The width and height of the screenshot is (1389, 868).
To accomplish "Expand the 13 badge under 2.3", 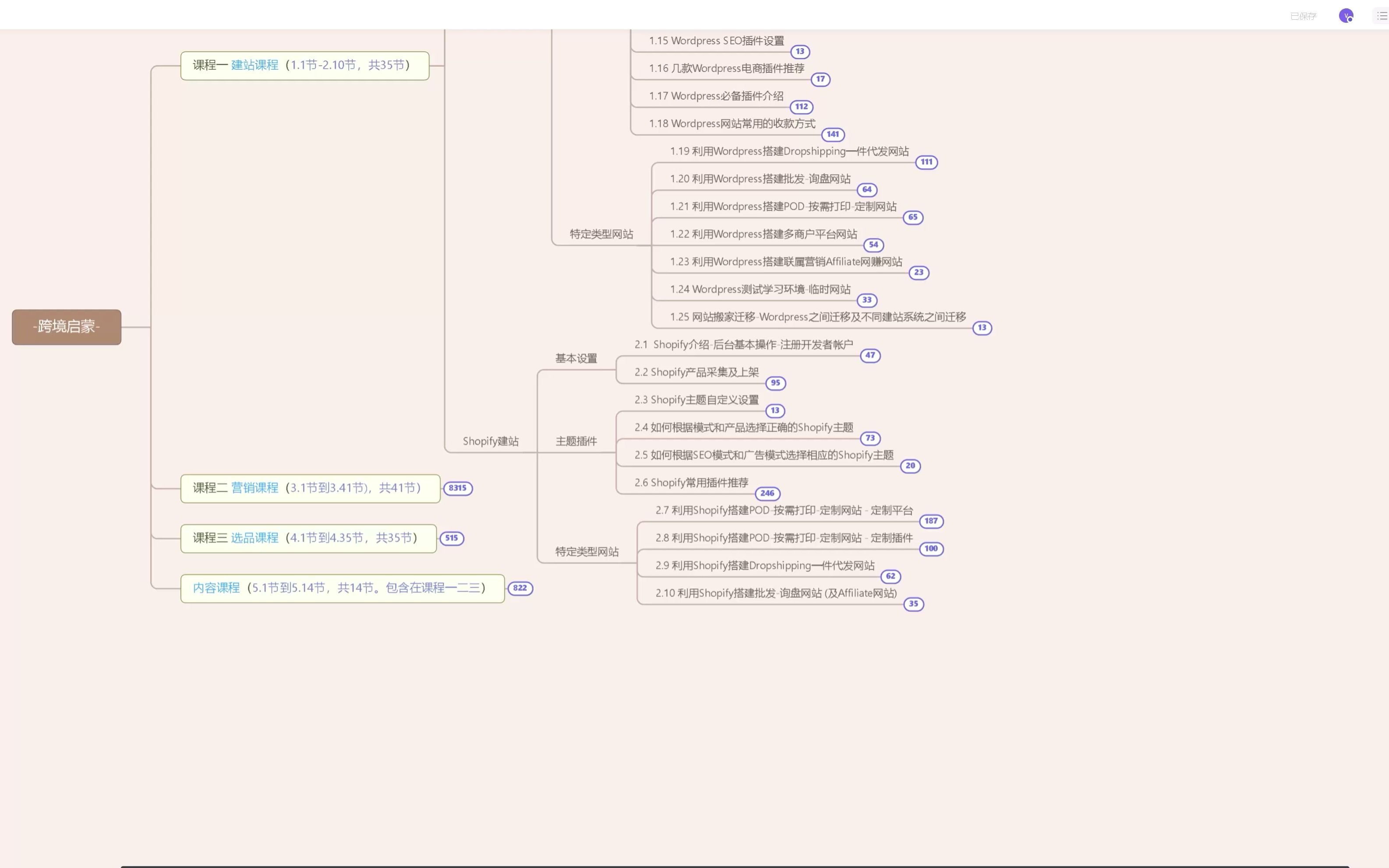I will coord(775,410).
